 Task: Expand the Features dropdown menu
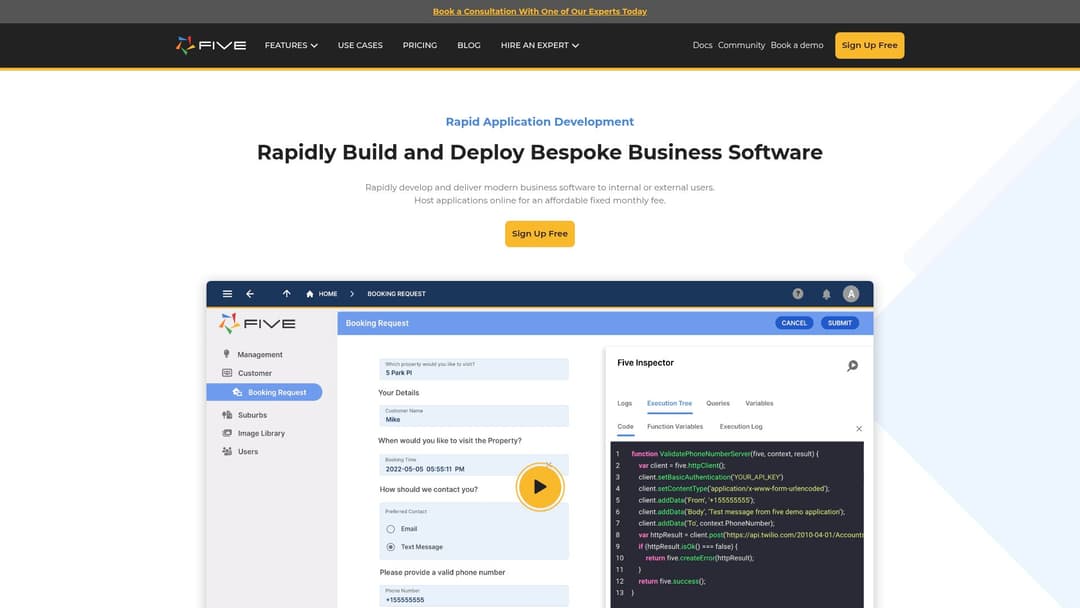(291, 45)
